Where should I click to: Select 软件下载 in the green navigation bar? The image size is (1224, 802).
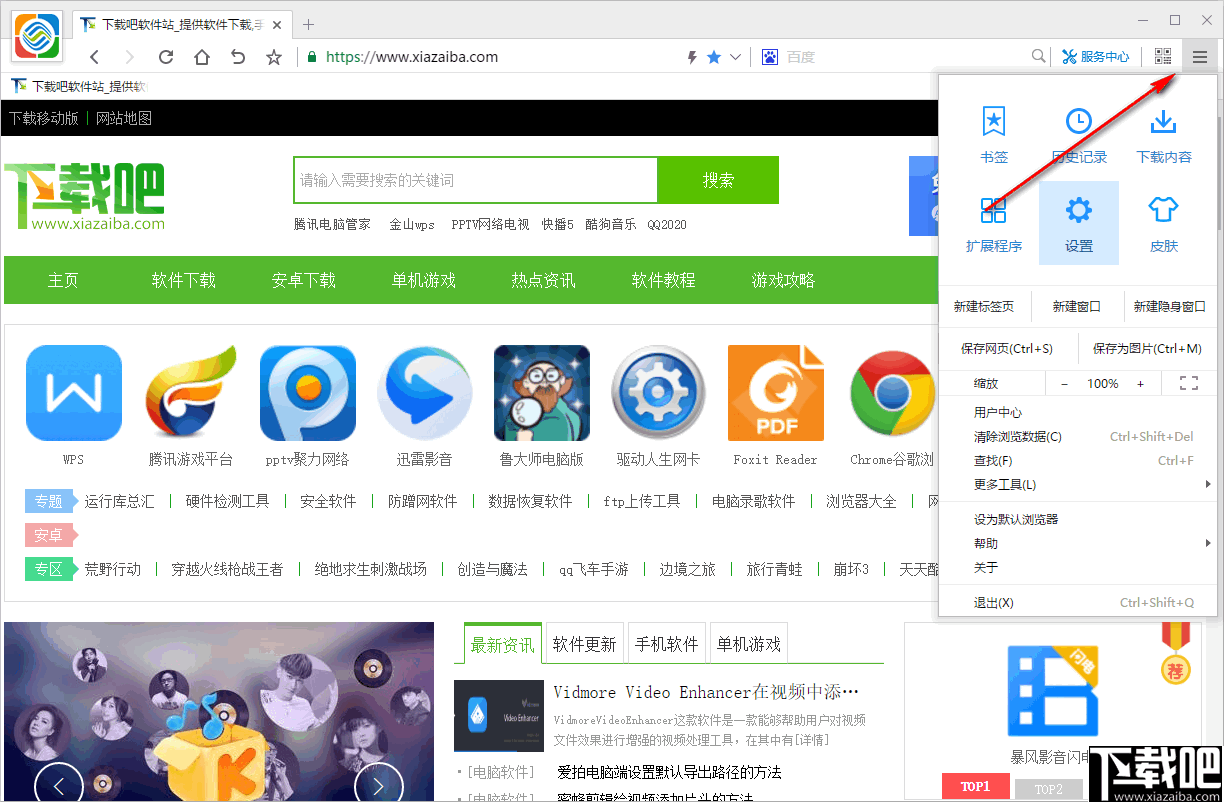coord(183,280)
